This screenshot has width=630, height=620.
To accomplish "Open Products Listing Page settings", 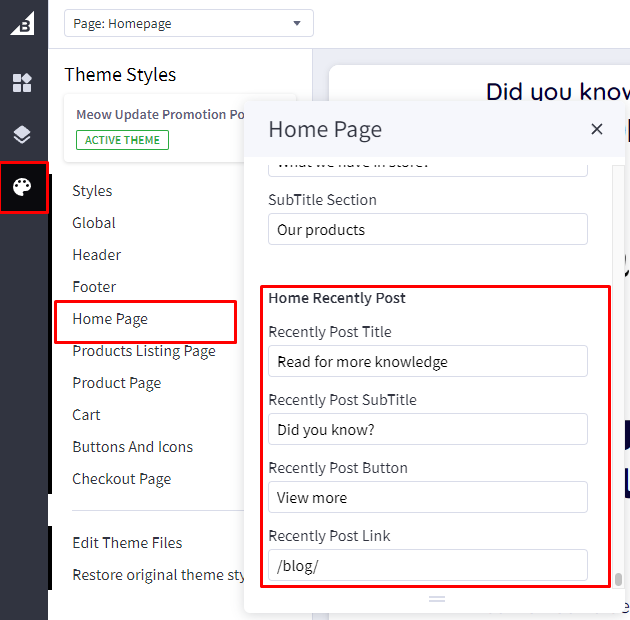I will point(143,351).
